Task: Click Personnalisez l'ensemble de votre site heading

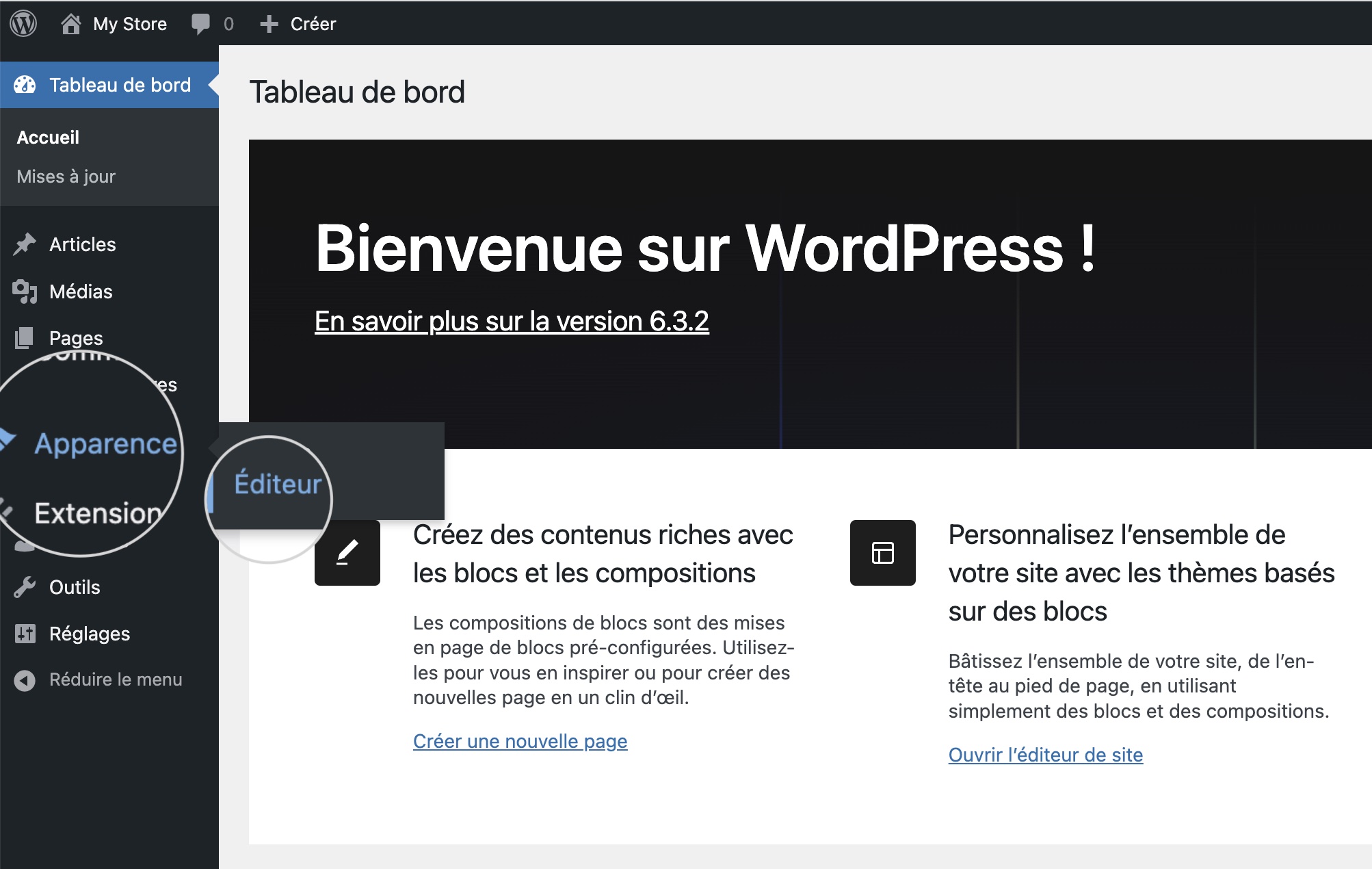Action: pyautogui.click(x=1142, y=573)
